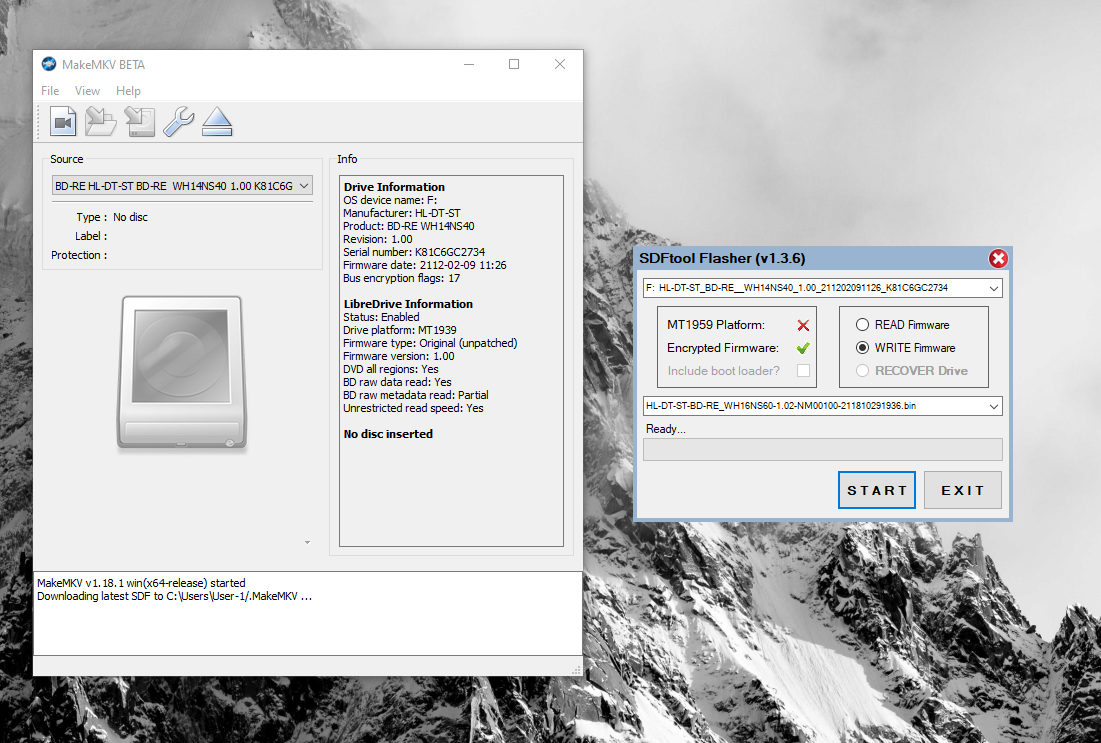The height and width of the screenshot is (743, 1101).
Task: Click 'Drive platform: MT1939' line
Action: pyautogui.click(x=400, y=330)
